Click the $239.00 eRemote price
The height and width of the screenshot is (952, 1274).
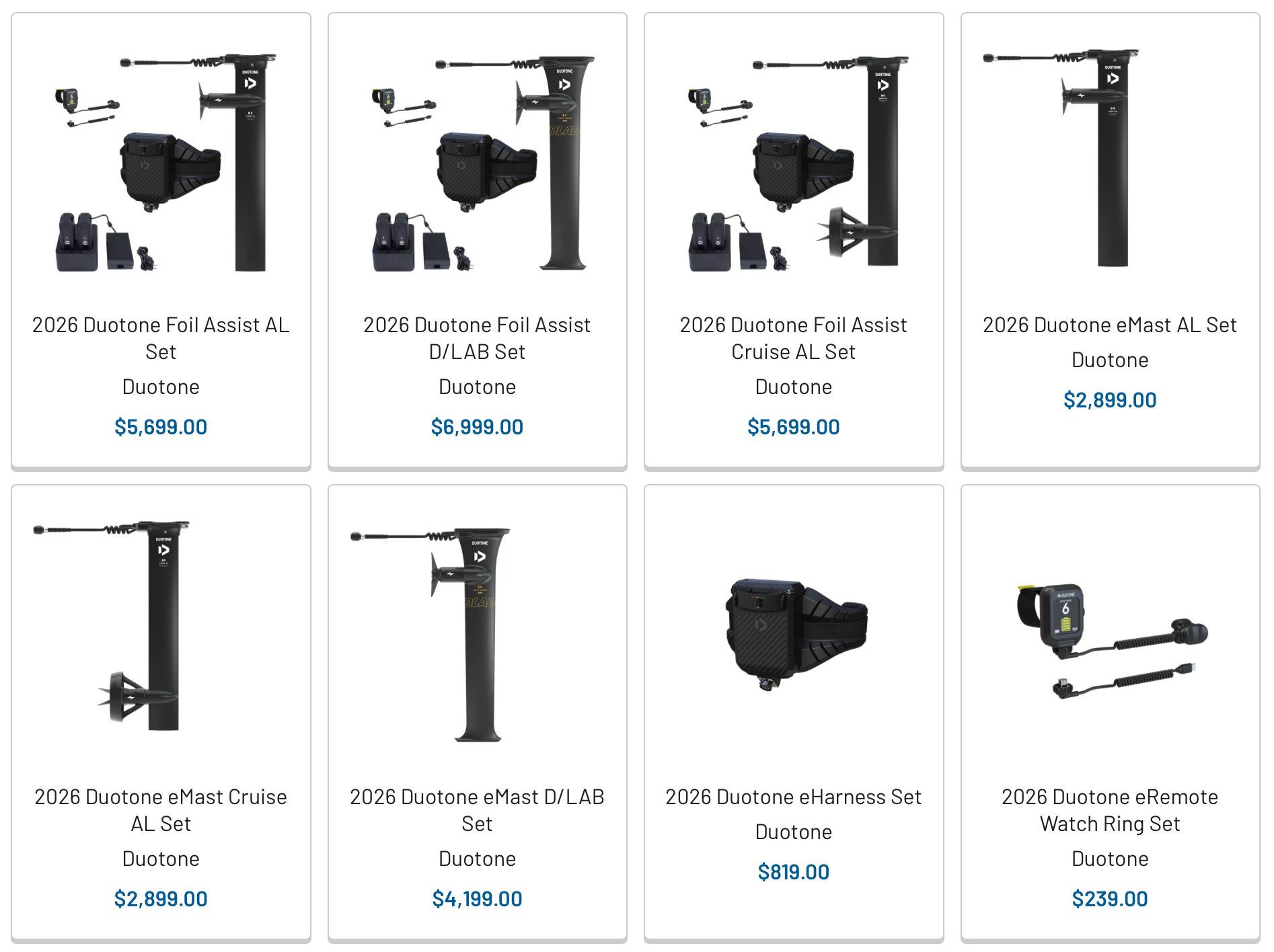click(1110, 899)
